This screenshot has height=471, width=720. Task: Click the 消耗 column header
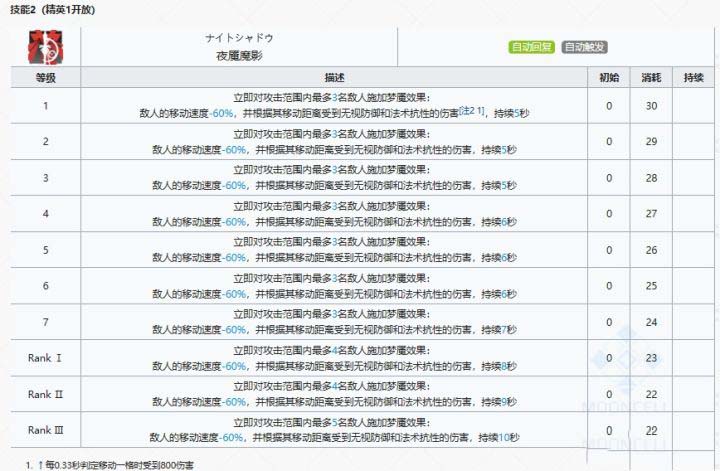[650, 77]
